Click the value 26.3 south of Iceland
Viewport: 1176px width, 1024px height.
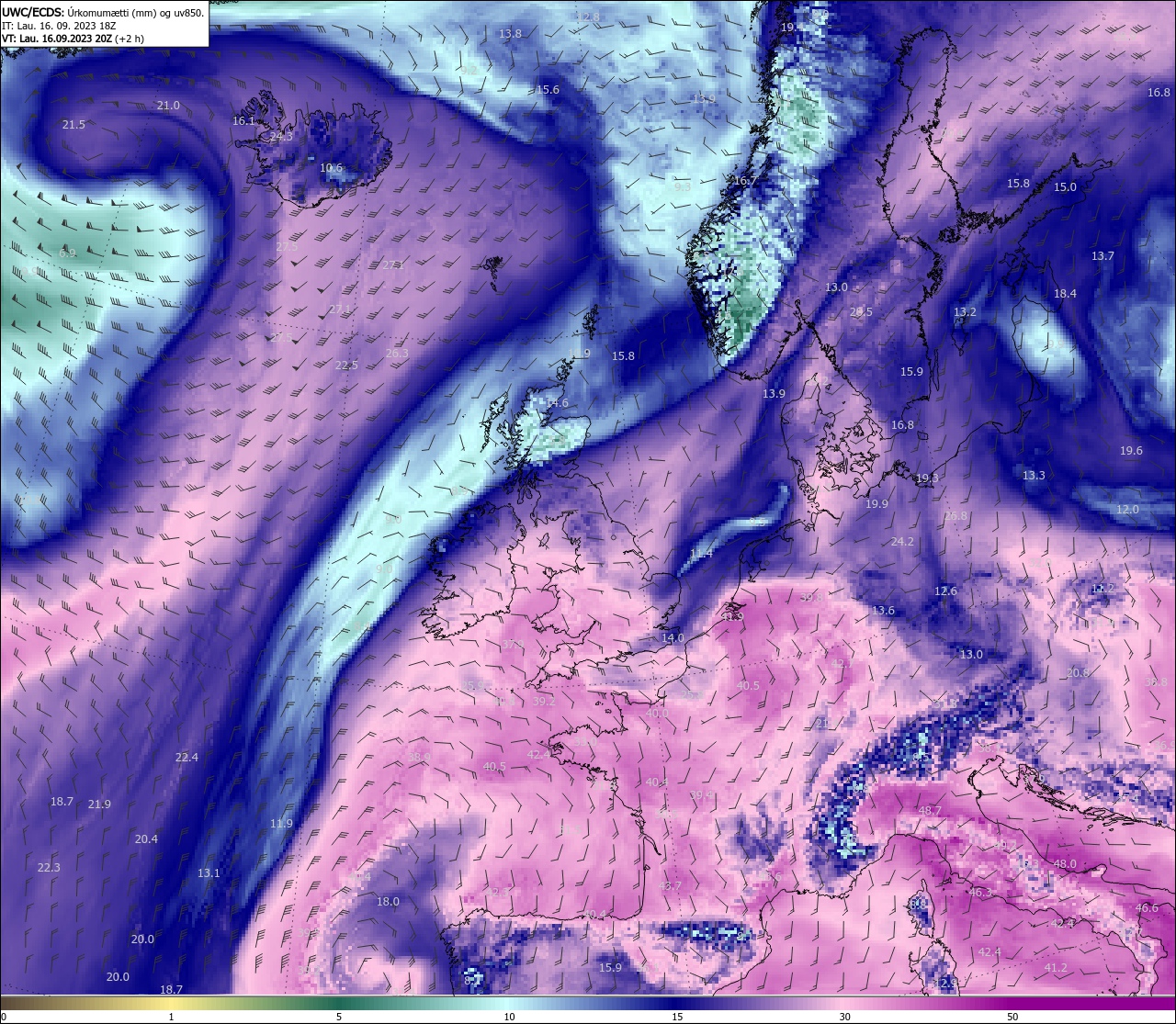[x=397, y=354]
